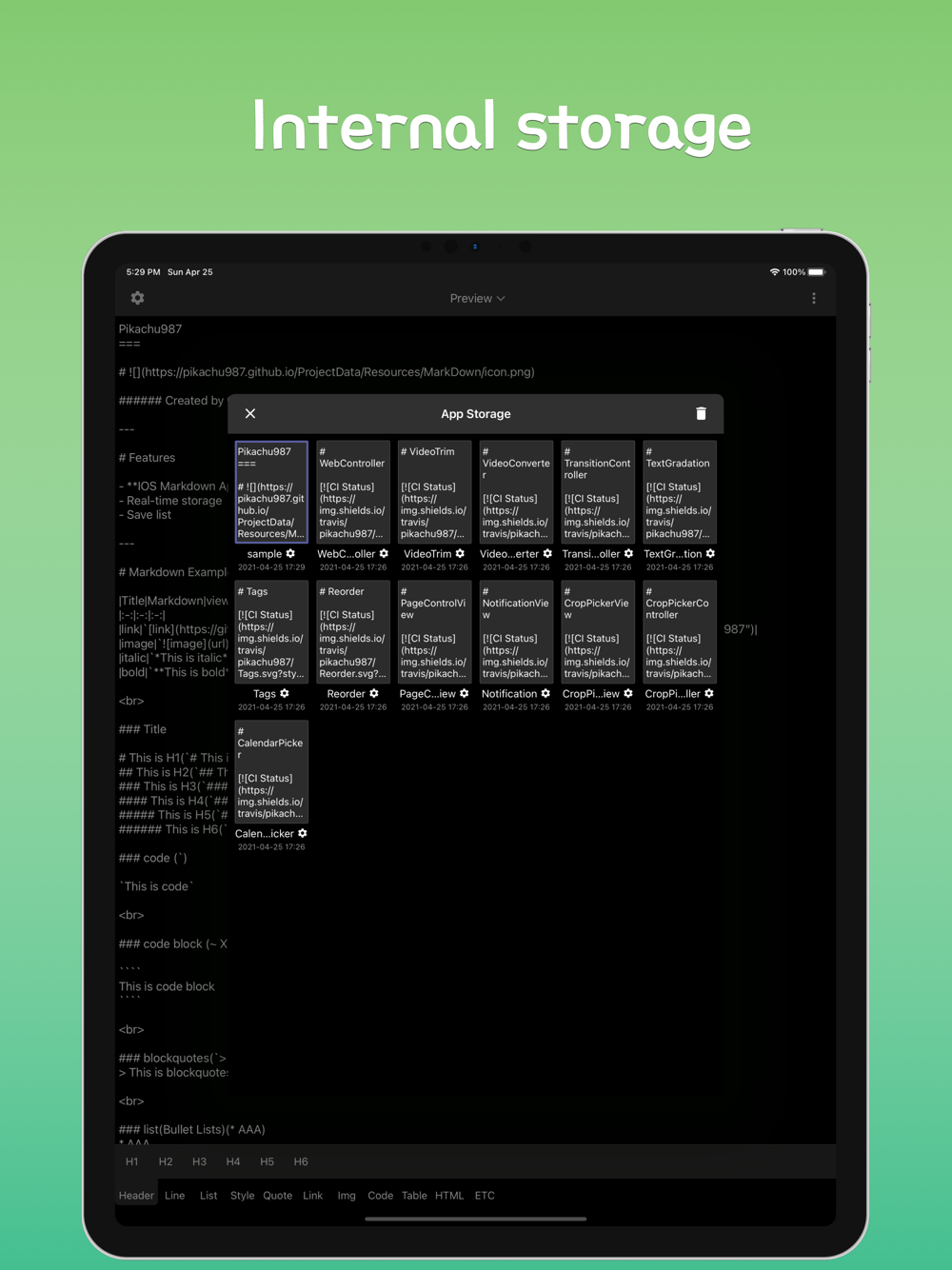This screenshot has width=952, height=1270.
Task: Expand the Preview mode dropdown
Action: pyautogui.click(x=477, y=298)
